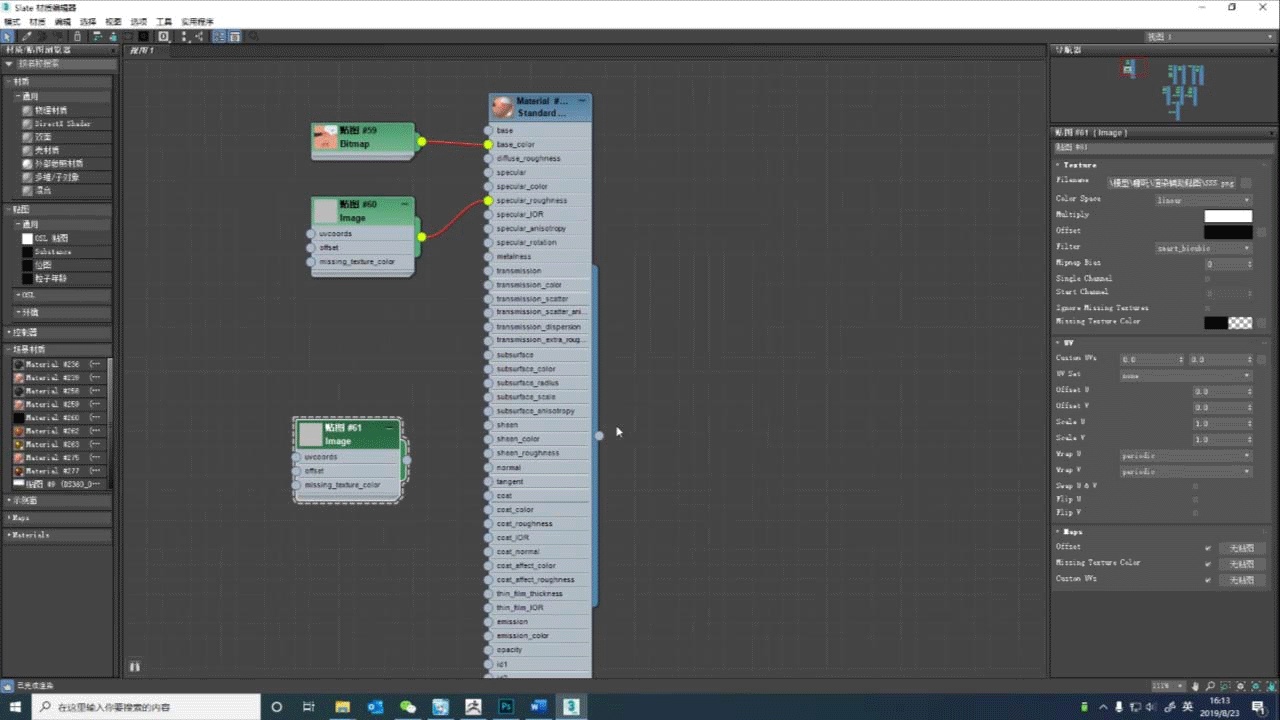Toggle Custom UVs map enable checkbox
The height and width of the screenshot is (720, 1280).
[1208, 580]
